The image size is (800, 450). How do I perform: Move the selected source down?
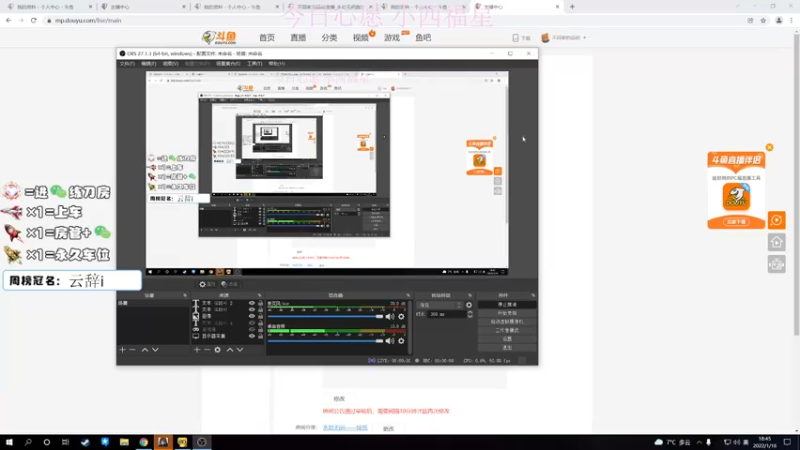click(240, 350)
